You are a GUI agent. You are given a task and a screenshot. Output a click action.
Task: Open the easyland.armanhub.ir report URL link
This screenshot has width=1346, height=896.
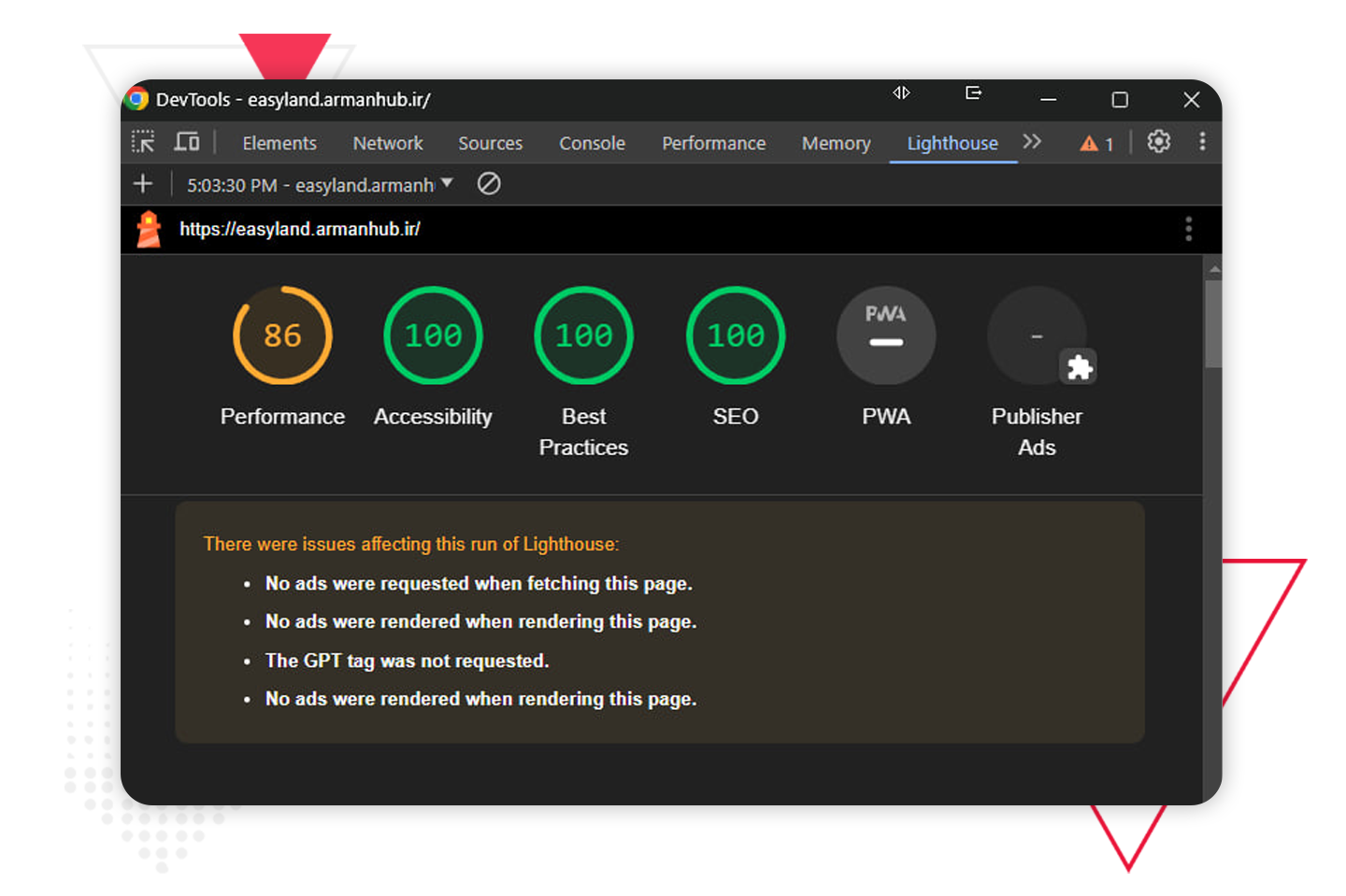(x=300, y=229)
